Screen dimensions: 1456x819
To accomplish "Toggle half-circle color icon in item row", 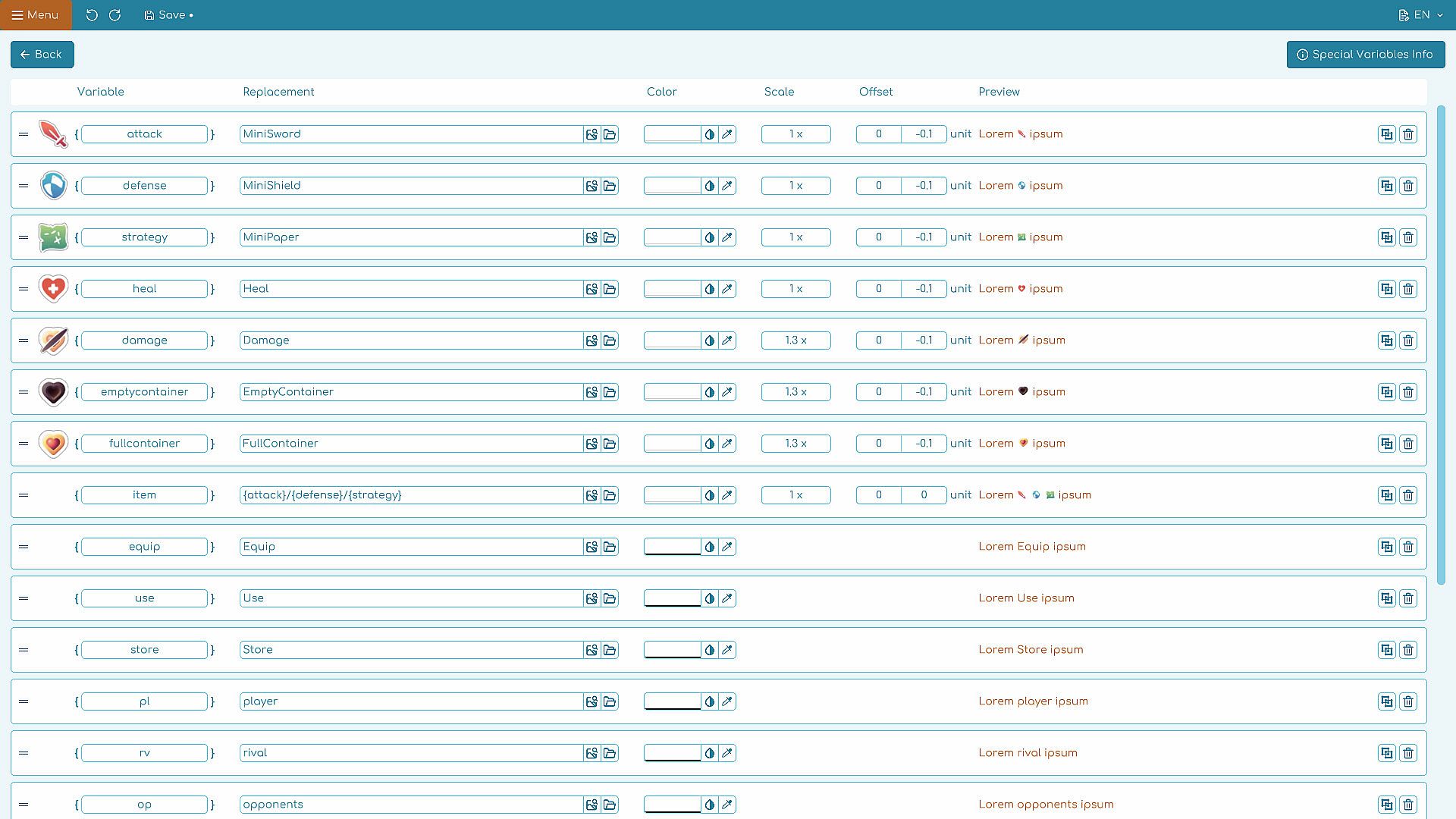I will click(x=710, y=495).
